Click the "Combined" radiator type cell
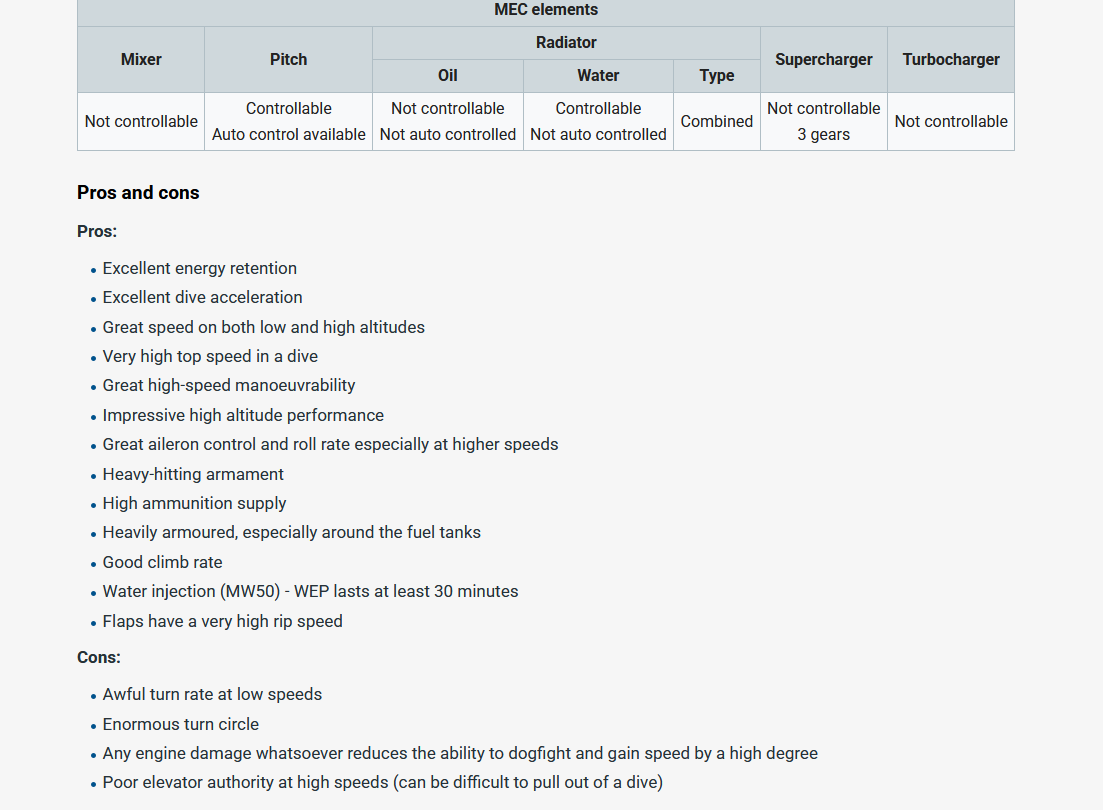The width and height of the screenshot is (1103, 810). 716,121
